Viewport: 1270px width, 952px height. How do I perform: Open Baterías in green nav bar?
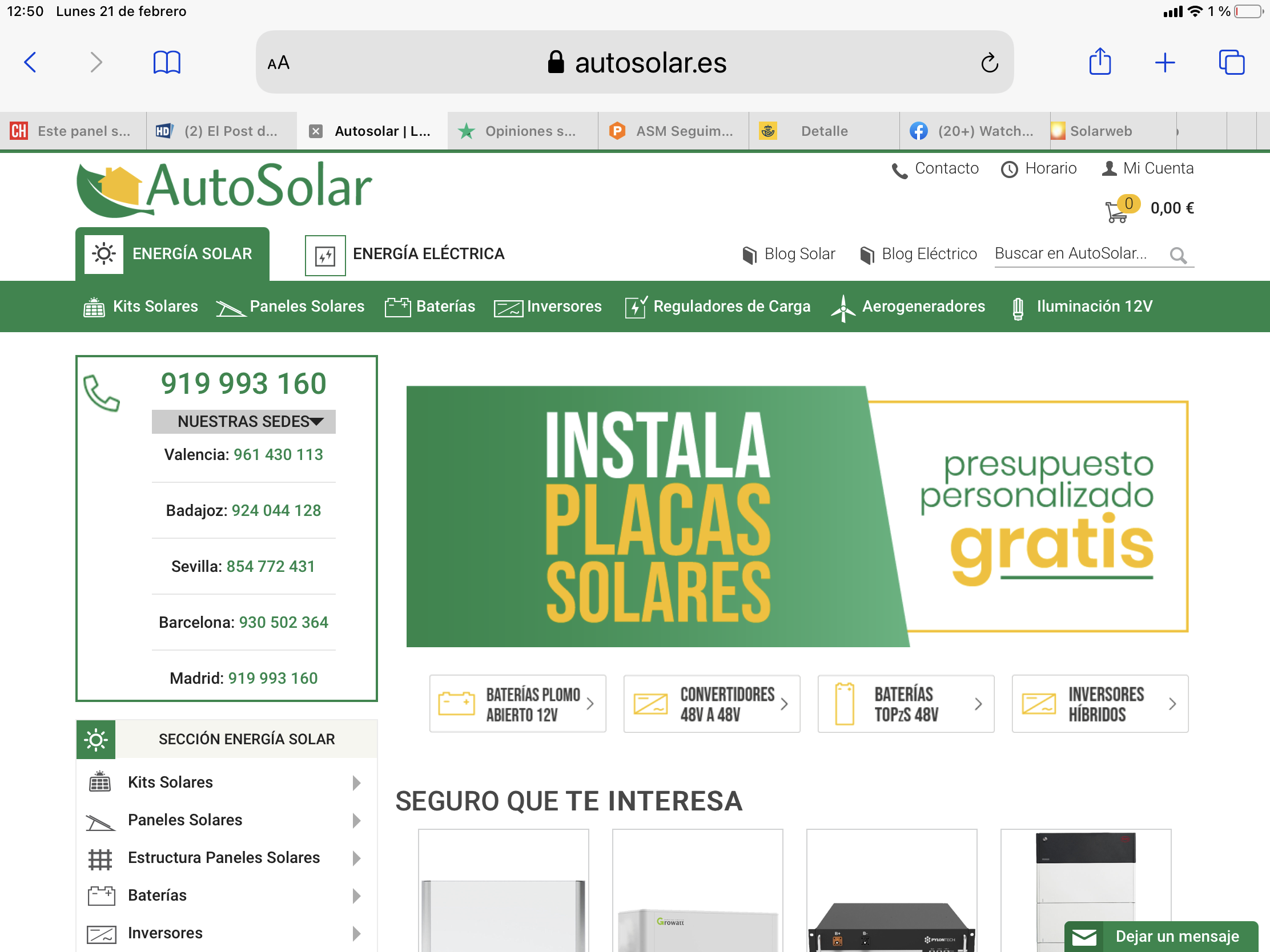(x=430, y=306)
